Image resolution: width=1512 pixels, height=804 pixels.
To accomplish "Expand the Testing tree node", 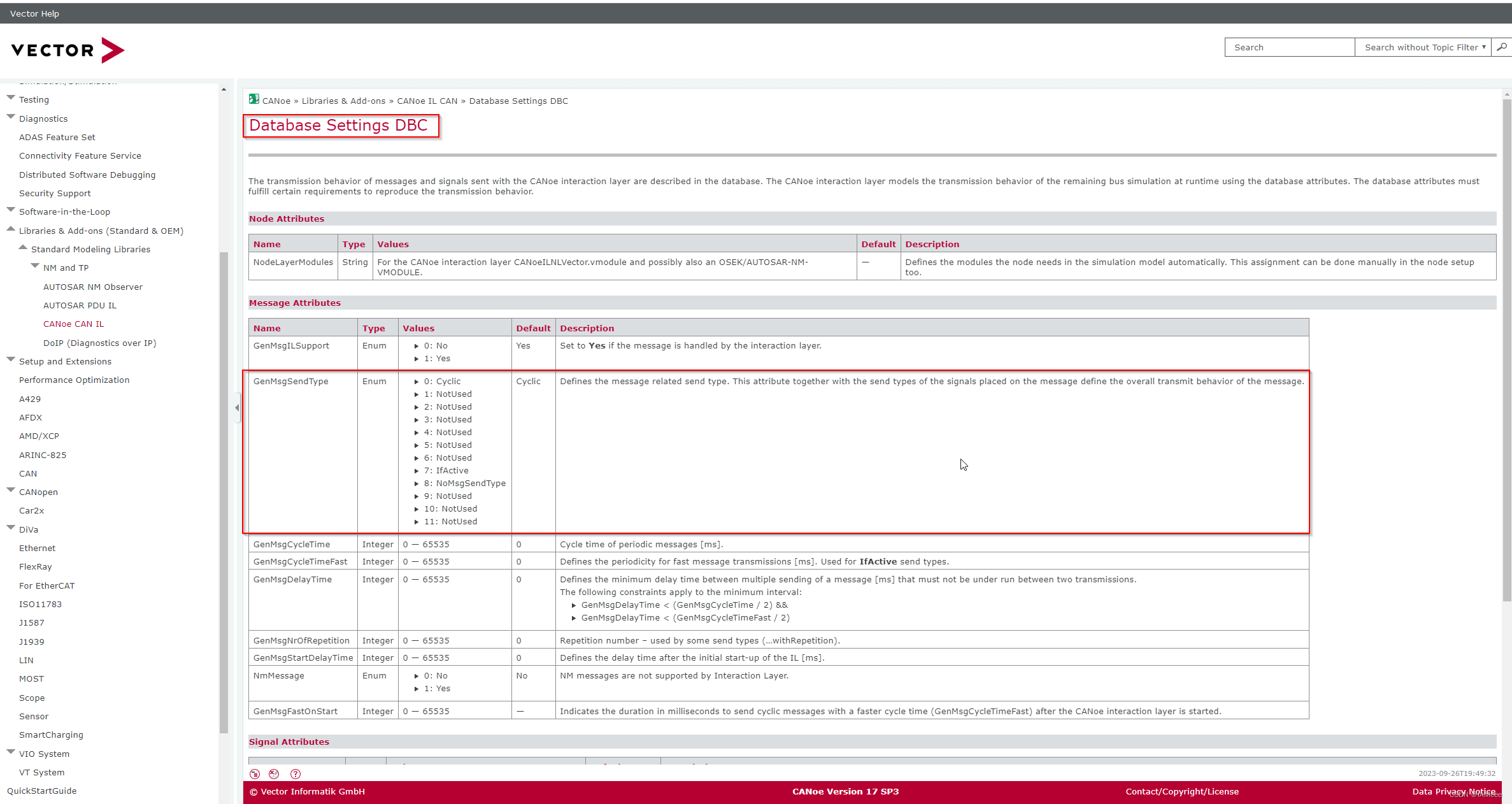I will [x=11, y=98].
